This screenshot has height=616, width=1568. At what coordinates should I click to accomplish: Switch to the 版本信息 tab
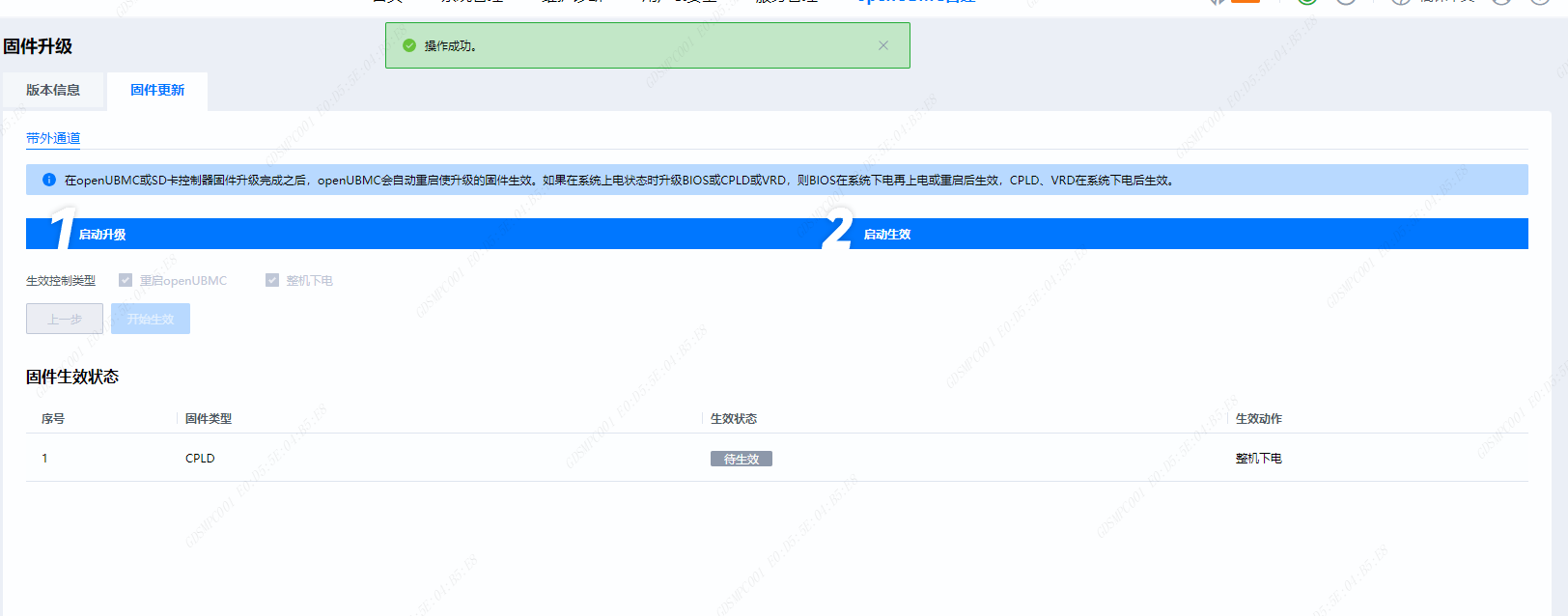pos(53,91)
